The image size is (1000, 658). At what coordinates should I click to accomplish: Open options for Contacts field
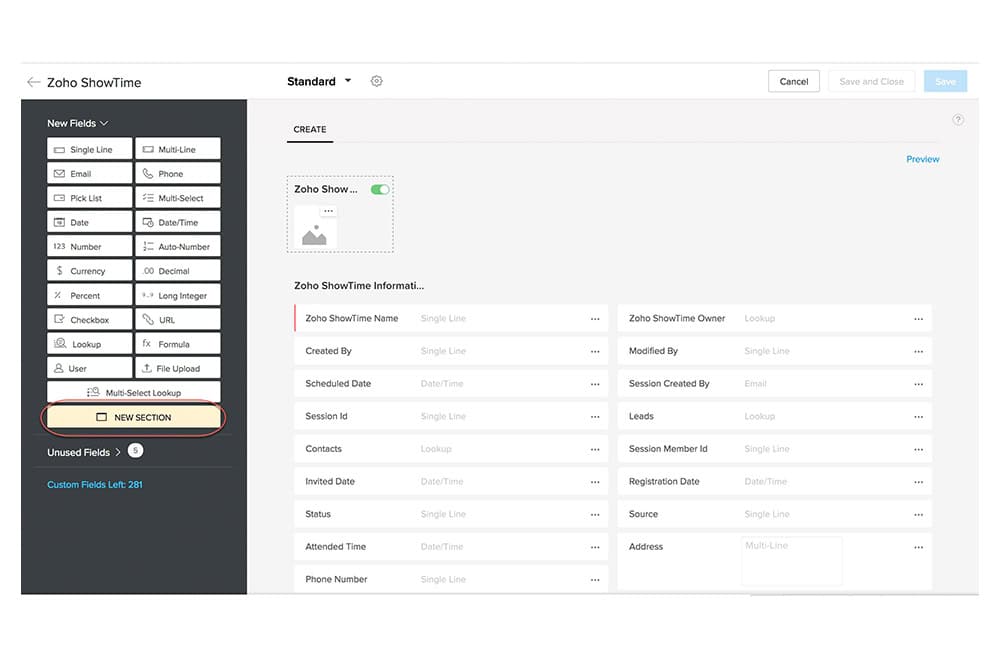pyautogui.click(x=595, y=449)
